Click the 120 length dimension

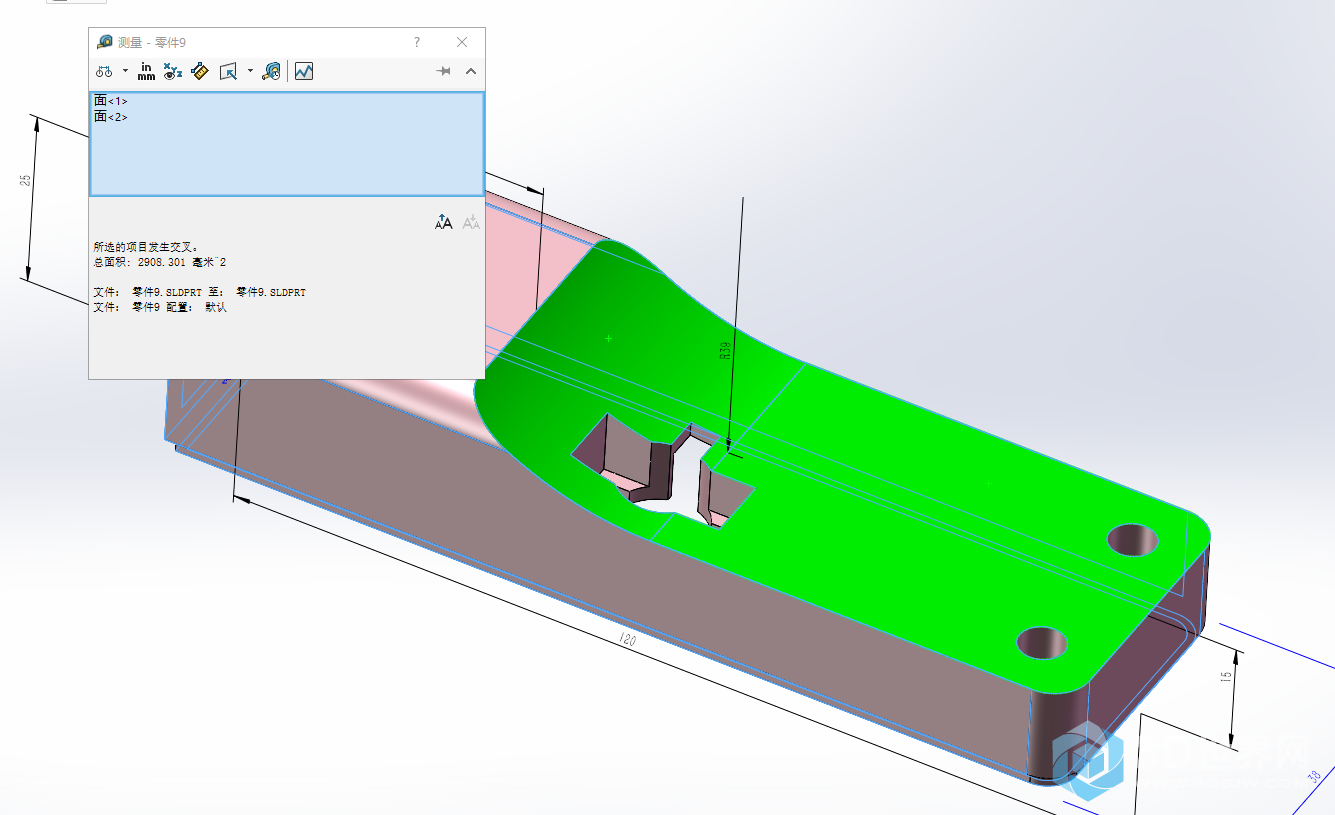(627, 639)
